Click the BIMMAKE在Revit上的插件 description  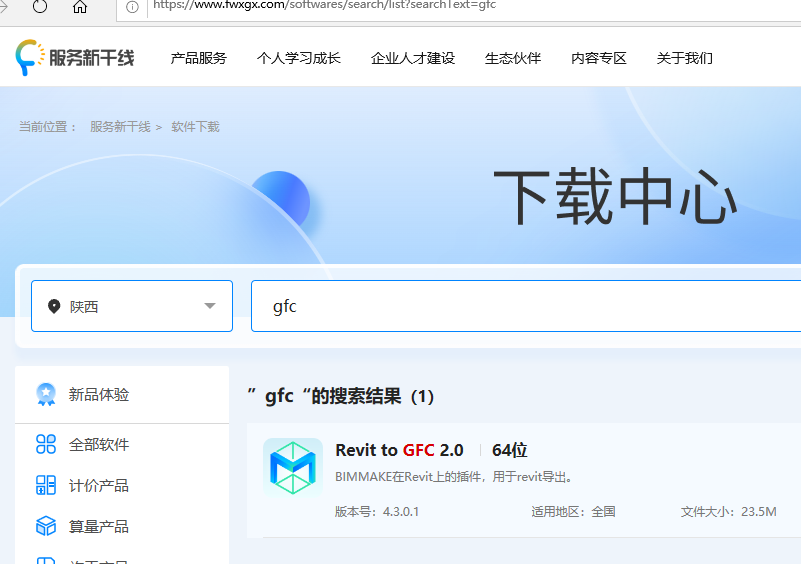tap(455, 477)
